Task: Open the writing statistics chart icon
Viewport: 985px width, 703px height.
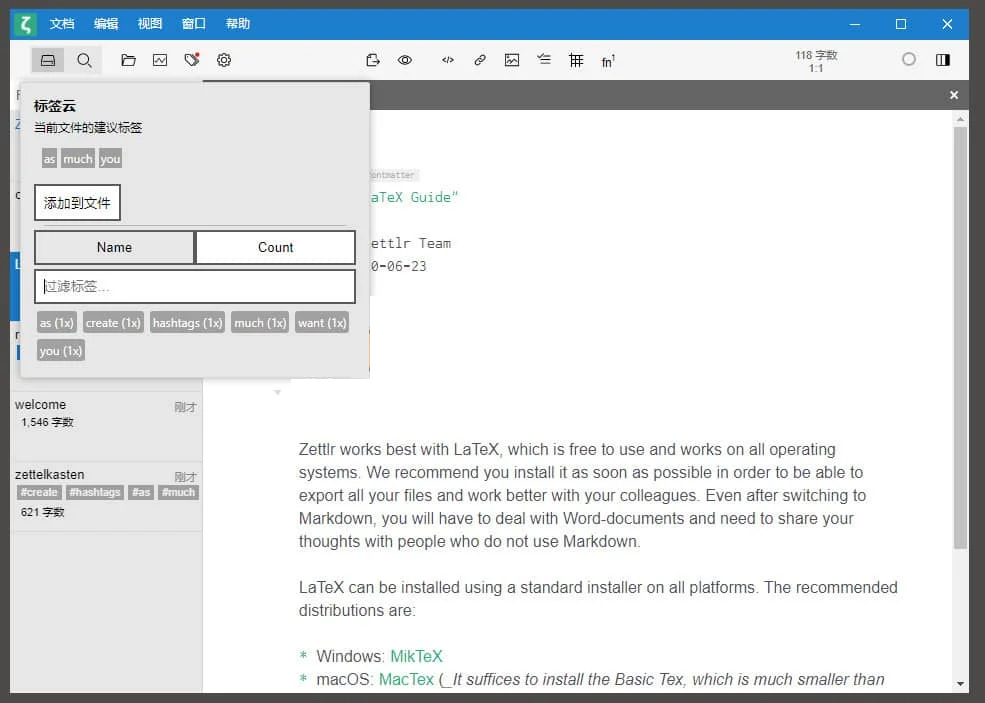Action: click(160, 60)
